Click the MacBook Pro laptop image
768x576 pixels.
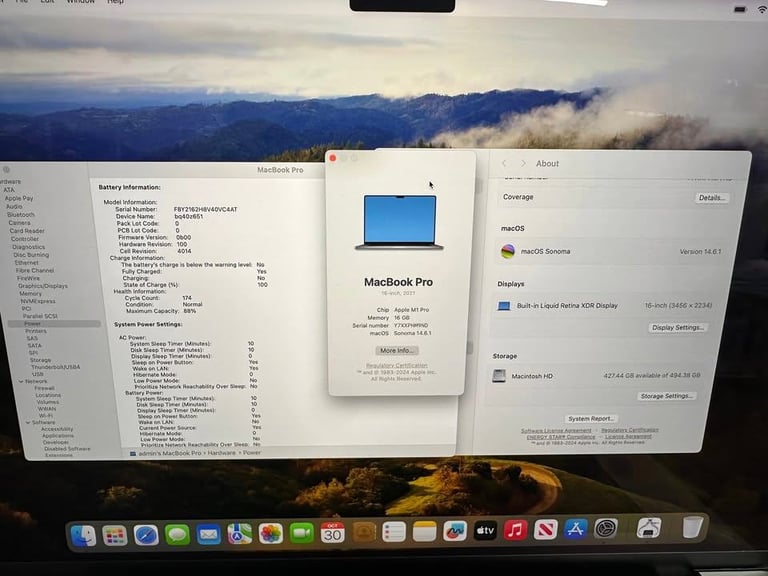399,223
